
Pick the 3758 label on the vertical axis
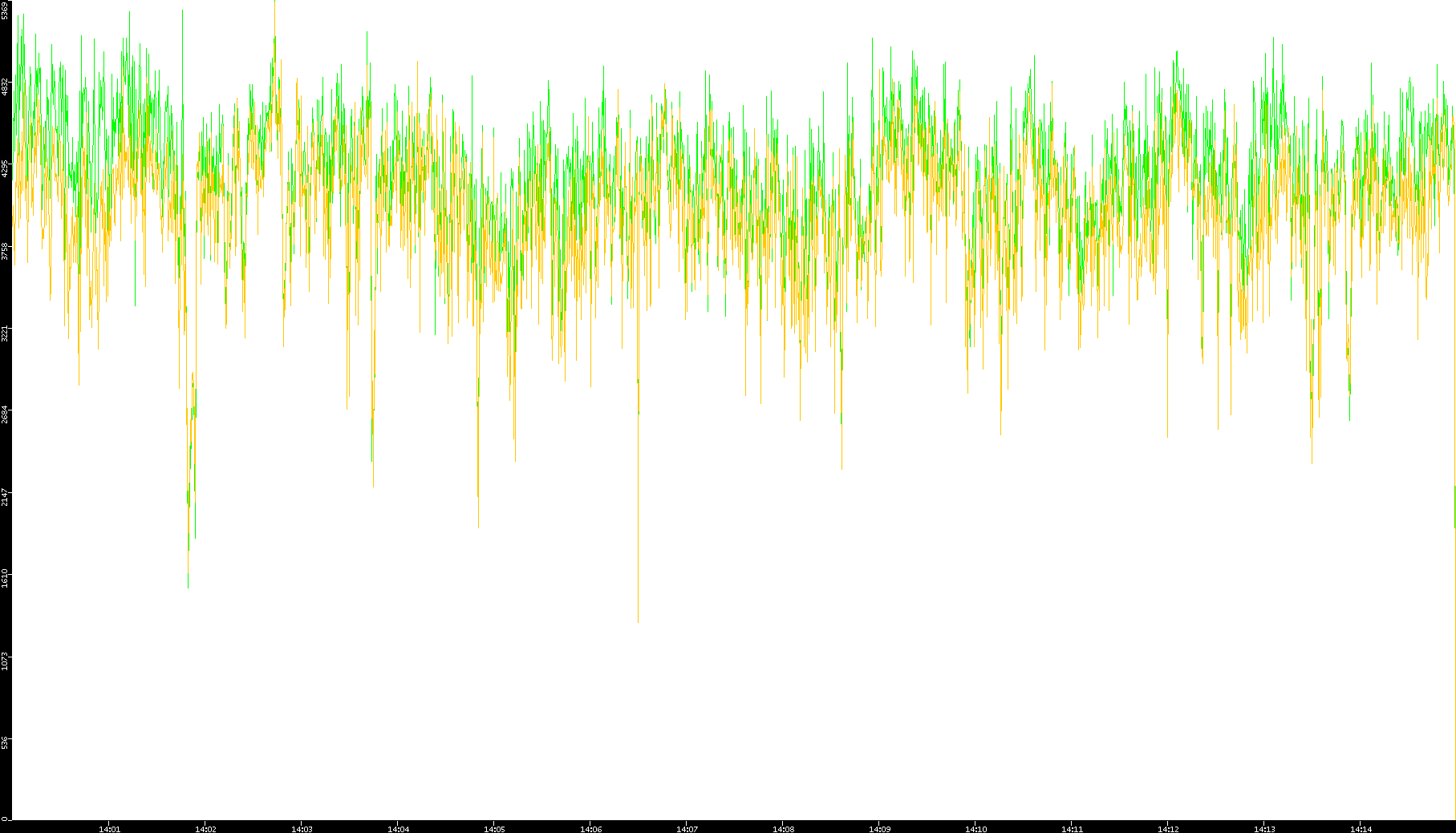click(x=5, y=252)
